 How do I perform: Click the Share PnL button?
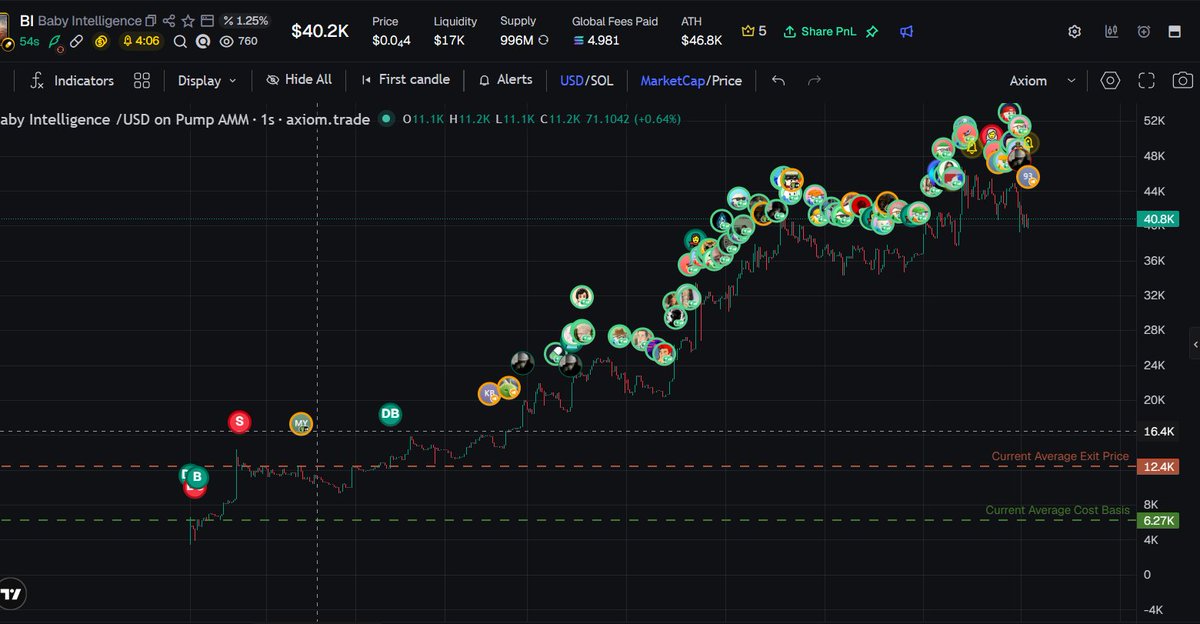point(821,31)
